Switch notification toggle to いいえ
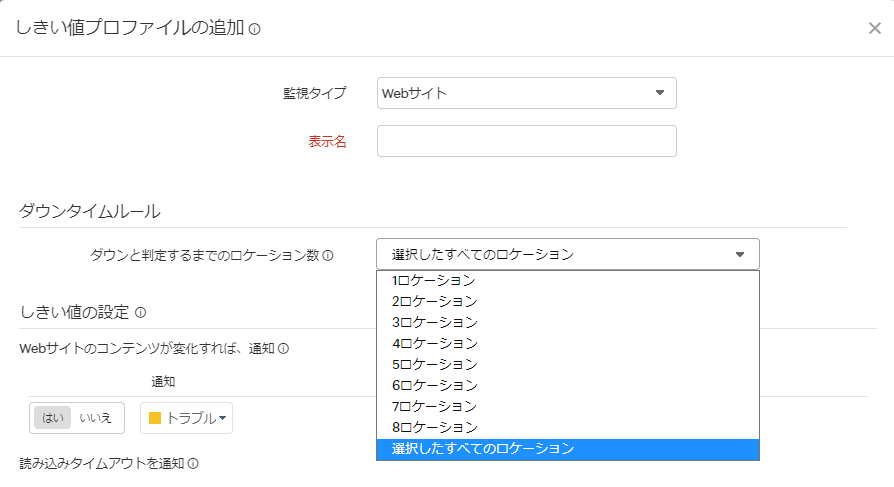The image size is (894, 487). (96, 418)
